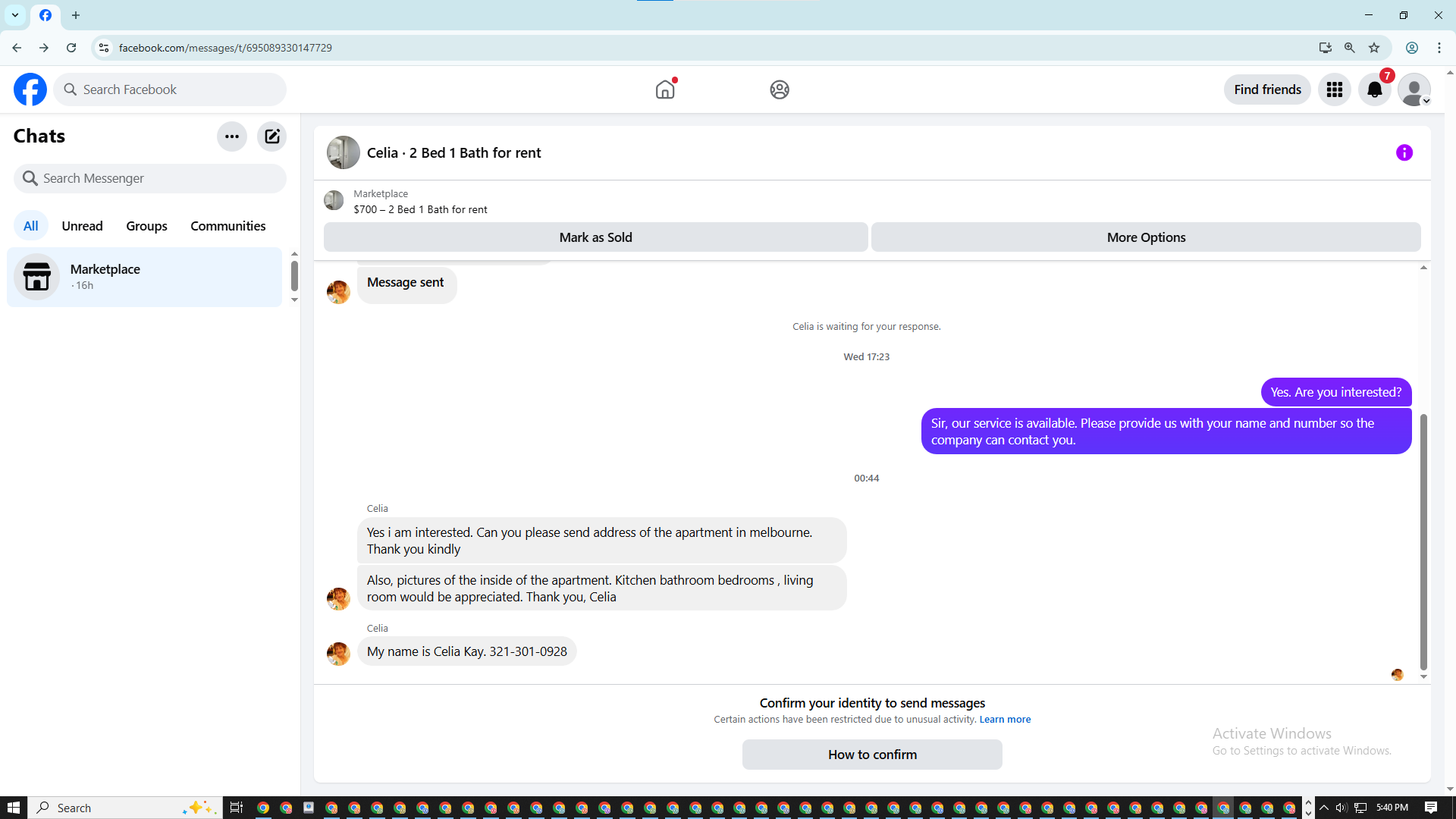The width and height of the screenshot is (1456, 819).
Task: Click the Find friends button
Action: [x=1267, y=89]
